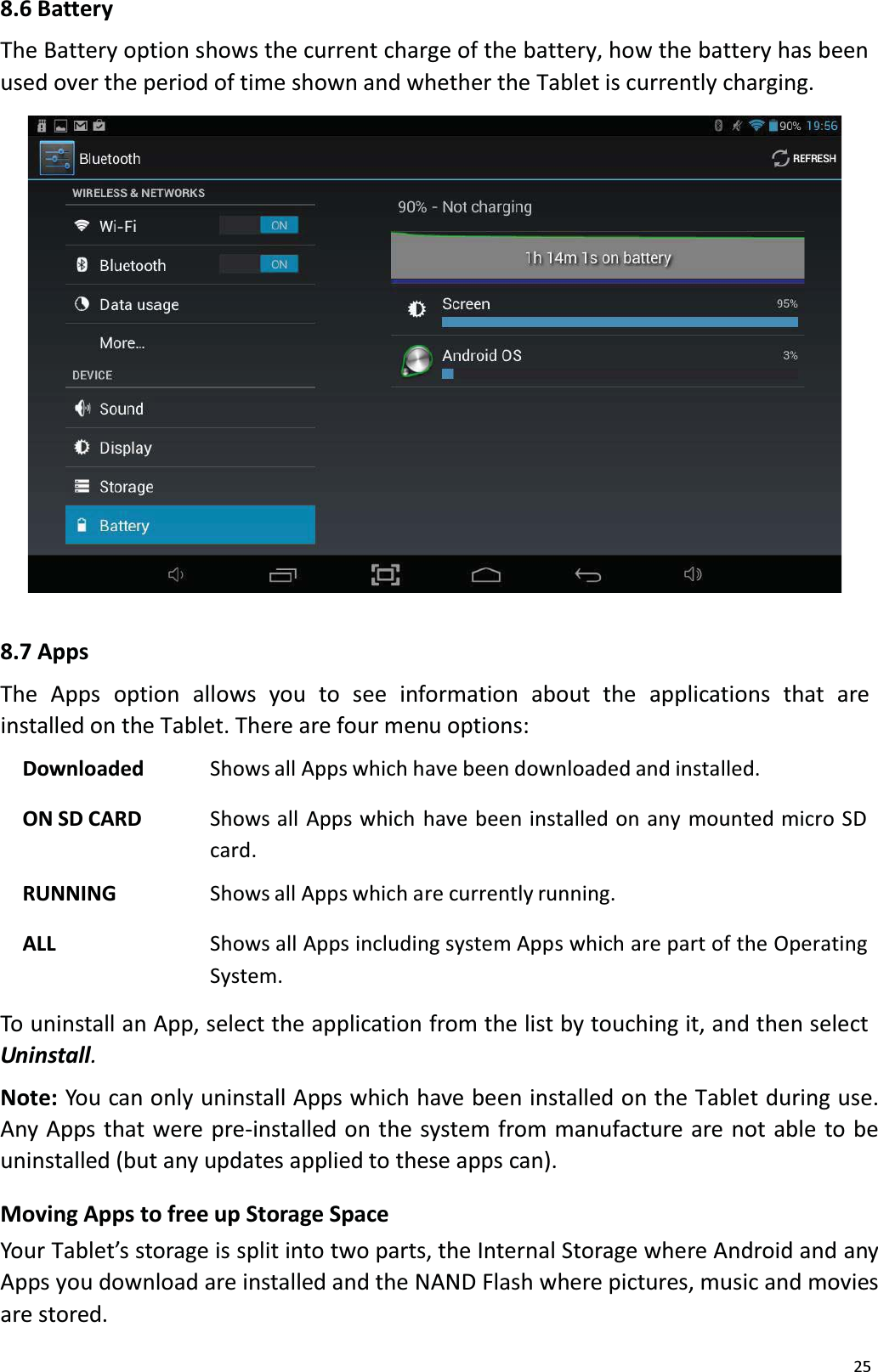Tap the USB debugging notification icon

42,126
